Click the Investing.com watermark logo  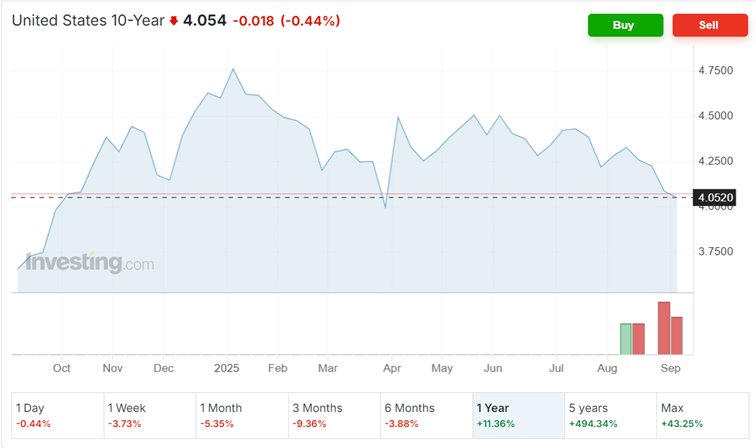point(90,263)
